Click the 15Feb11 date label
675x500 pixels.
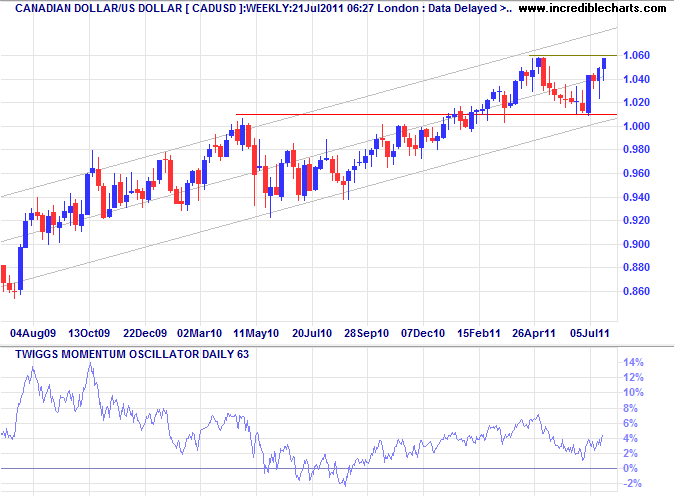pos(479,333)
